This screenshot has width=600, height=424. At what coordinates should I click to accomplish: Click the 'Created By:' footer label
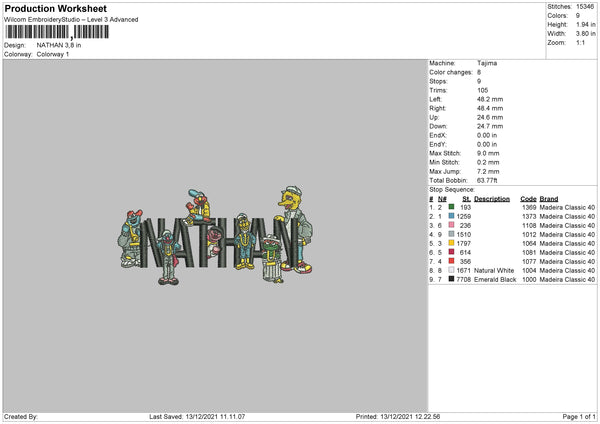(x=21, y=416)
